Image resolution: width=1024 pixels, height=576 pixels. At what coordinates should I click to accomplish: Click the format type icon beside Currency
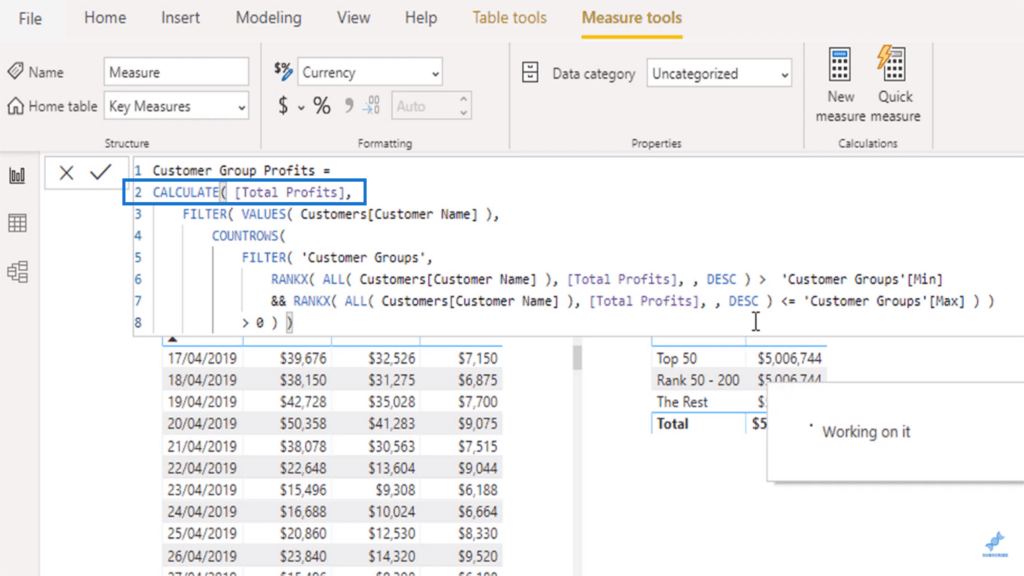[283, 71]
